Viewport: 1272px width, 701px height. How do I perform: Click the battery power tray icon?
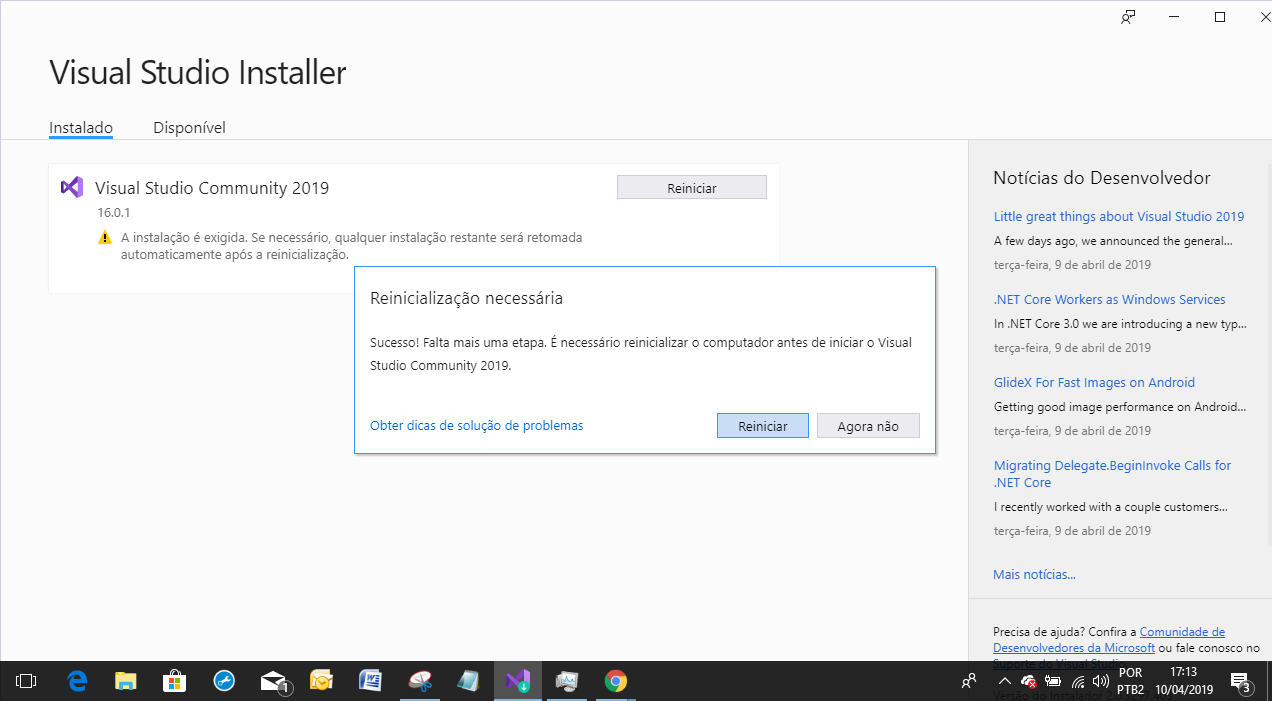click(x=1053, y=681)
